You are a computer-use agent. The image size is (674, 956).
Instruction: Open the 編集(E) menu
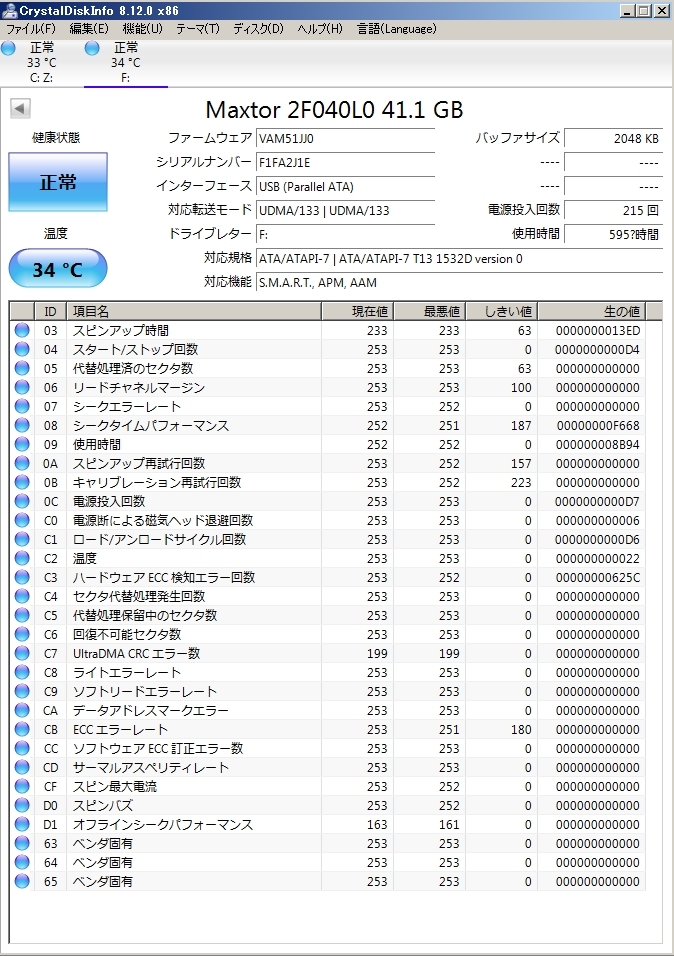click(x=89, y=29)
